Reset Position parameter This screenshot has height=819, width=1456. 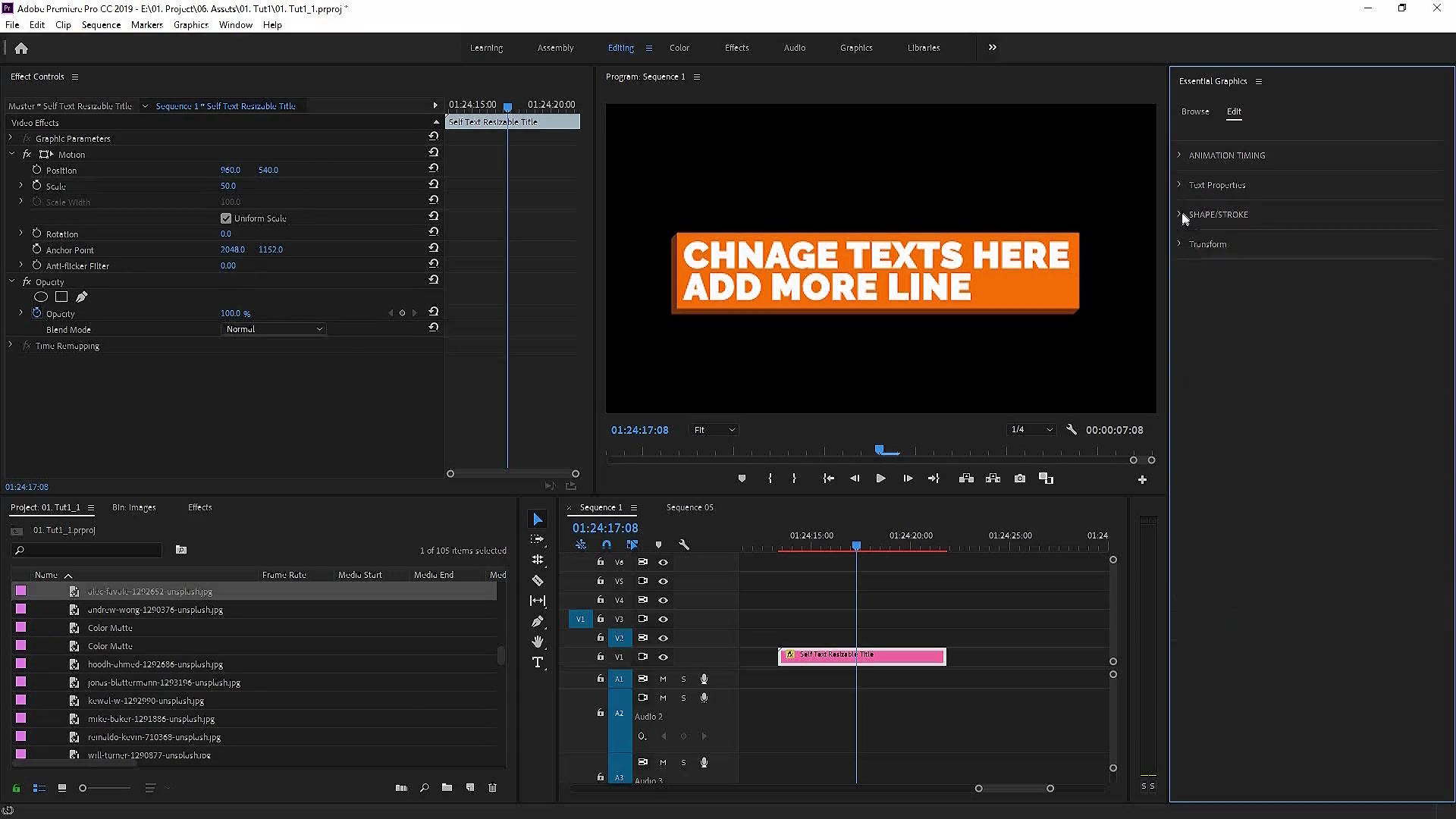tap(433, 168)
